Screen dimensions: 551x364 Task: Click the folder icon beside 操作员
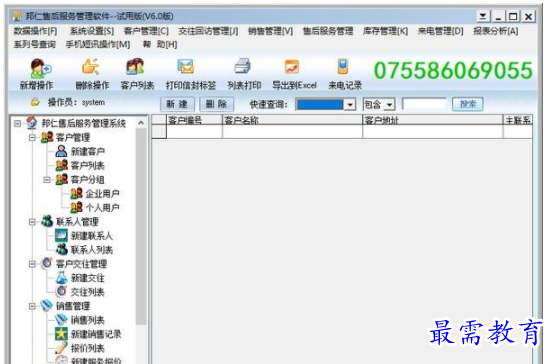pos(35,103)
